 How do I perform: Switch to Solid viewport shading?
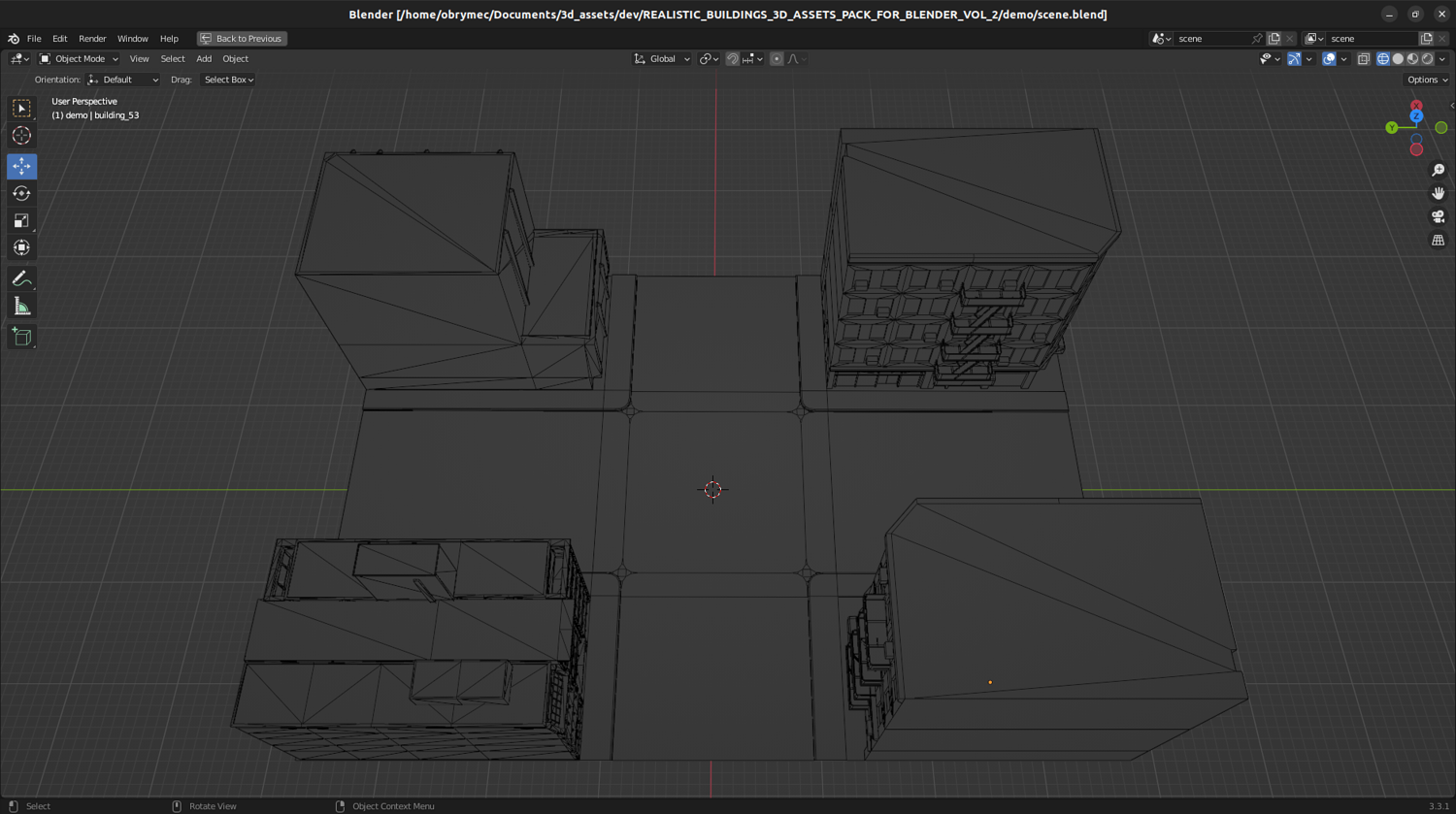pos(1398,59)
